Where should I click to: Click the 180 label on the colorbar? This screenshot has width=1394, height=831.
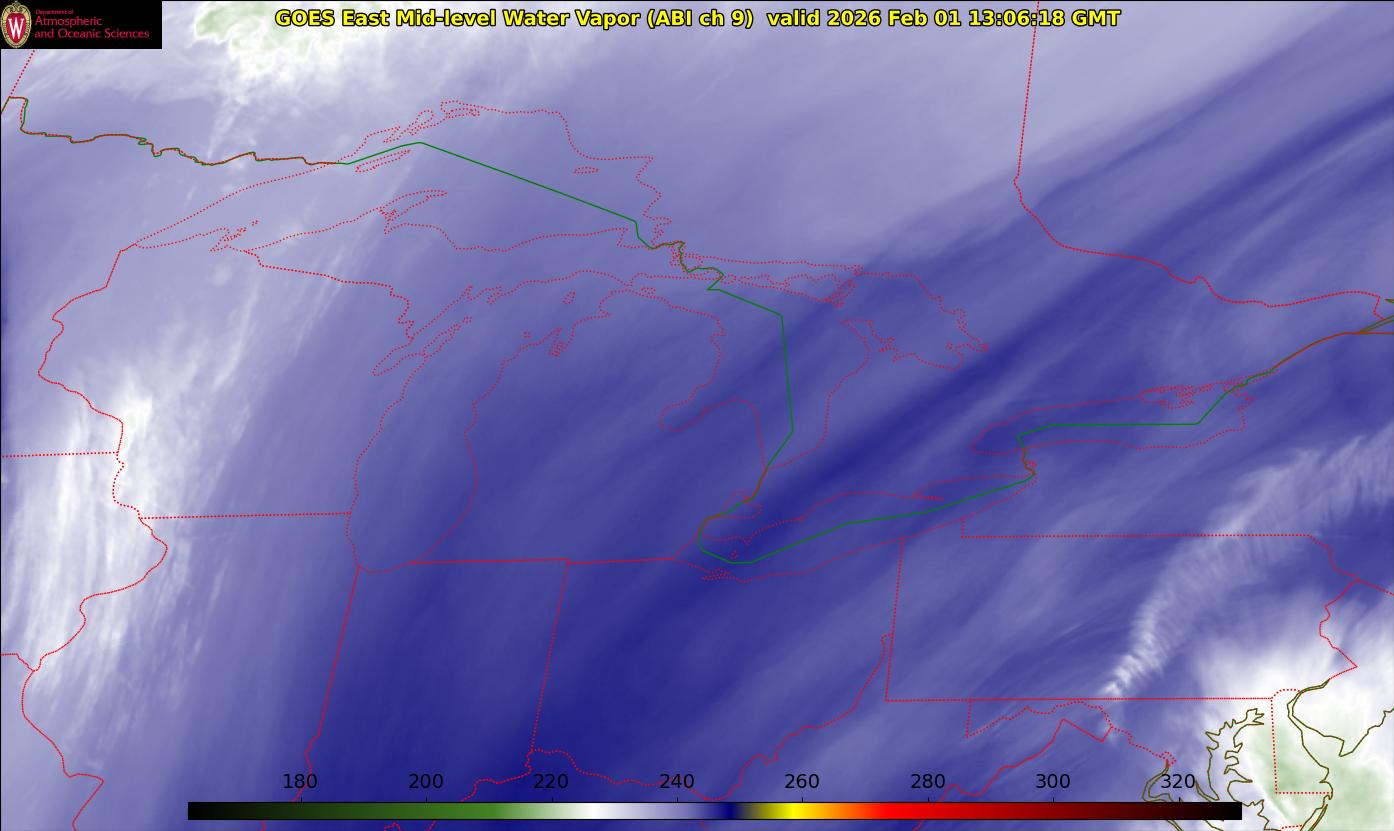(300, 782)
